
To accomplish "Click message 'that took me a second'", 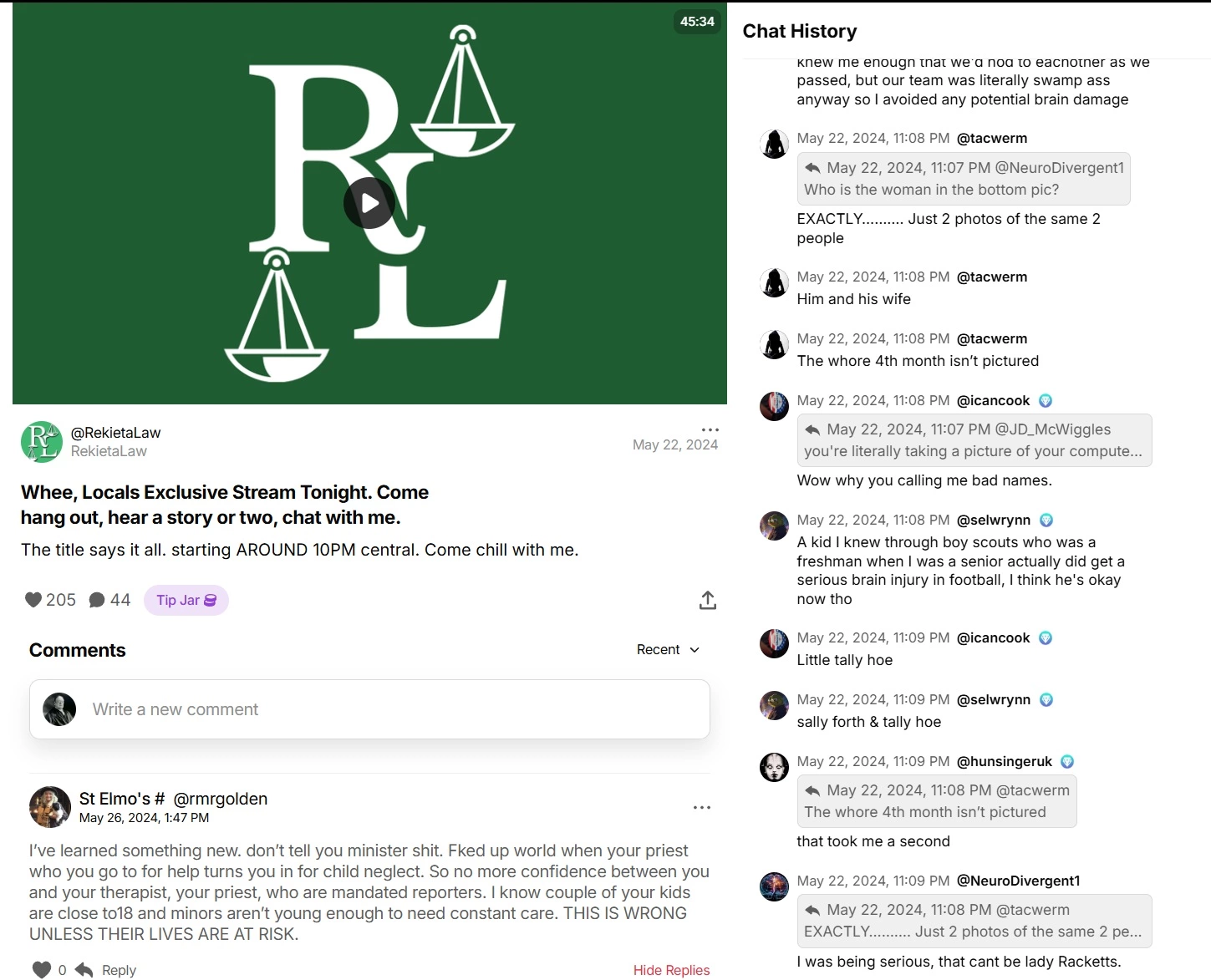I will [x=873, y=841].
